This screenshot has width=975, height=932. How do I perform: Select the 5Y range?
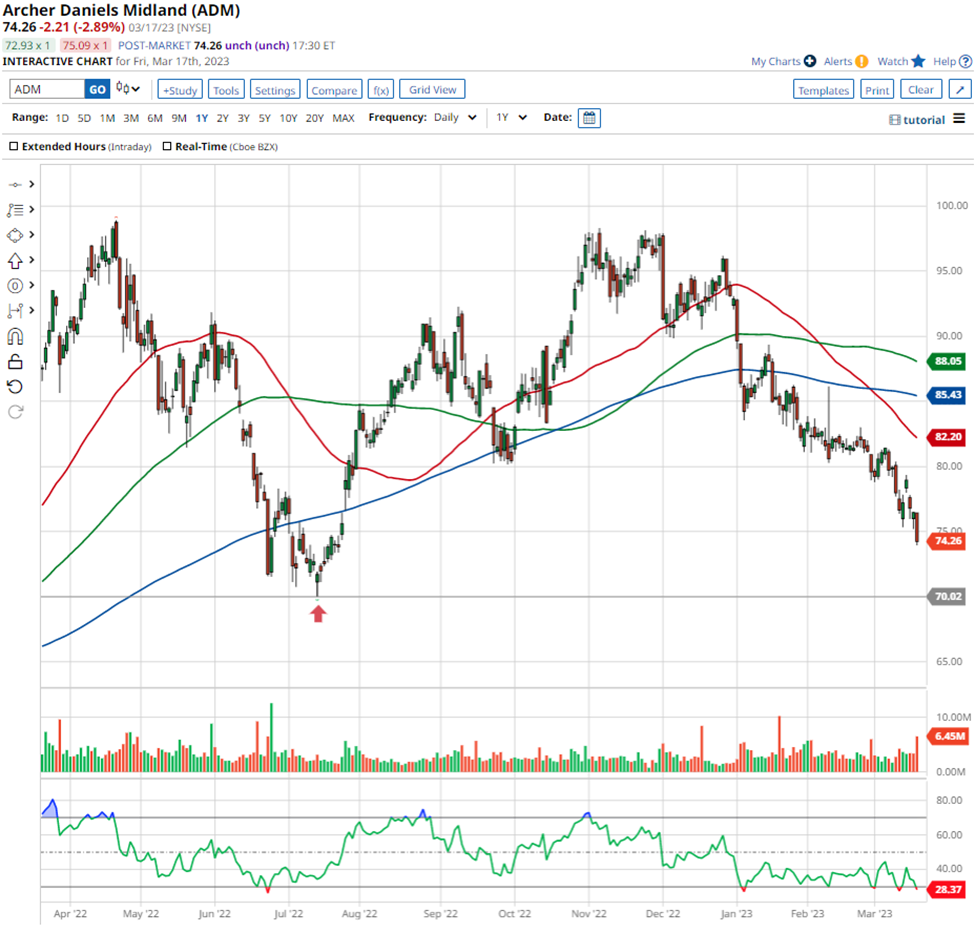click(264, 118)
